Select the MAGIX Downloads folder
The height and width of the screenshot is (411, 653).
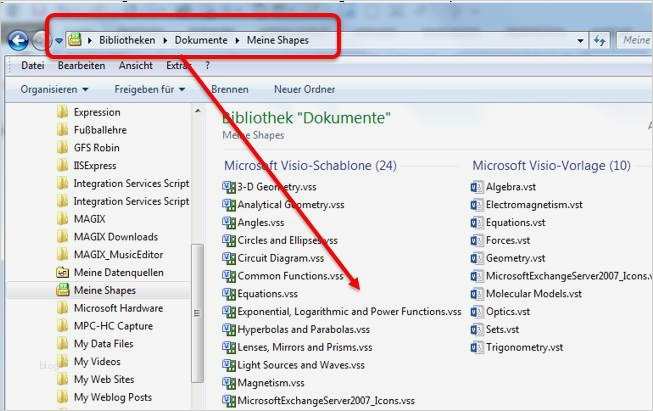point(116,237)
